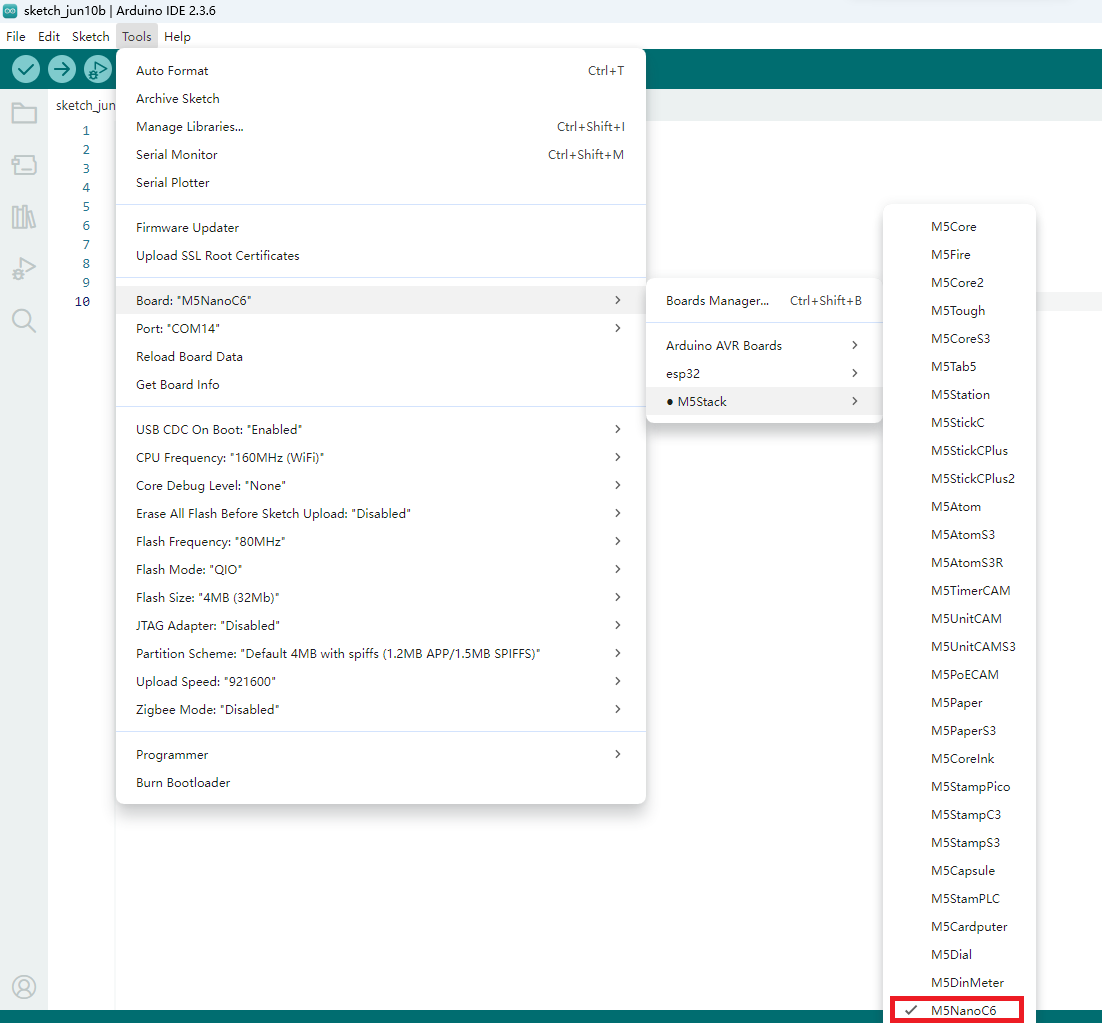This screenshot has height=1023, width=1102.
Task: Expand Flash Mode "QIO" option
Action: tap(380, 570)
